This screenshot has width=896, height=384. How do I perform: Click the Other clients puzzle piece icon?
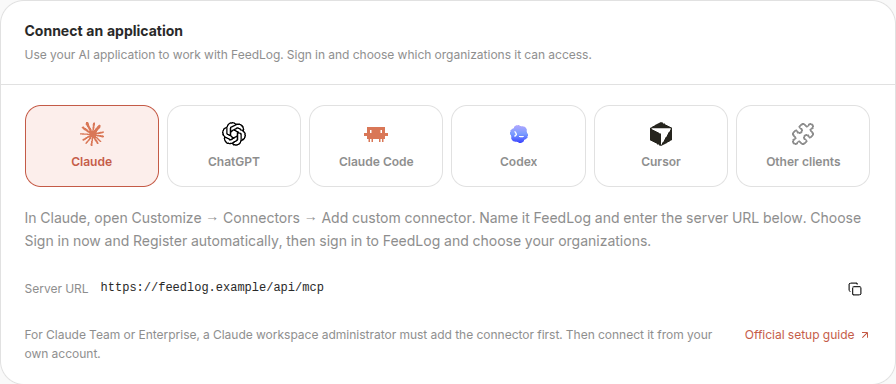803,134
